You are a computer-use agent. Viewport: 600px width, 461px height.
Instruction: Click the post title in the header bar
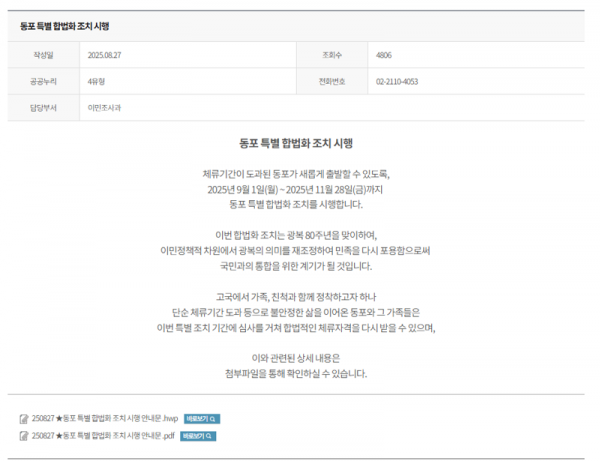tap(64, 25)
